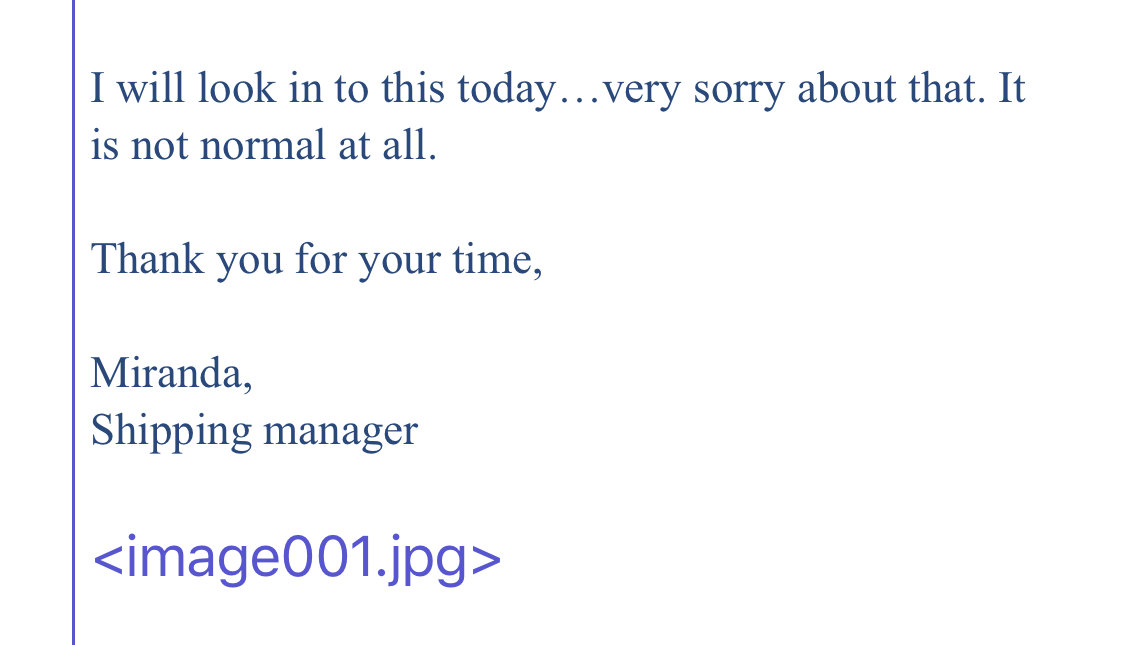Select the word "Thank" in the closing
This screenshot has height=645, width=1125.
click(x=147, y=258)
